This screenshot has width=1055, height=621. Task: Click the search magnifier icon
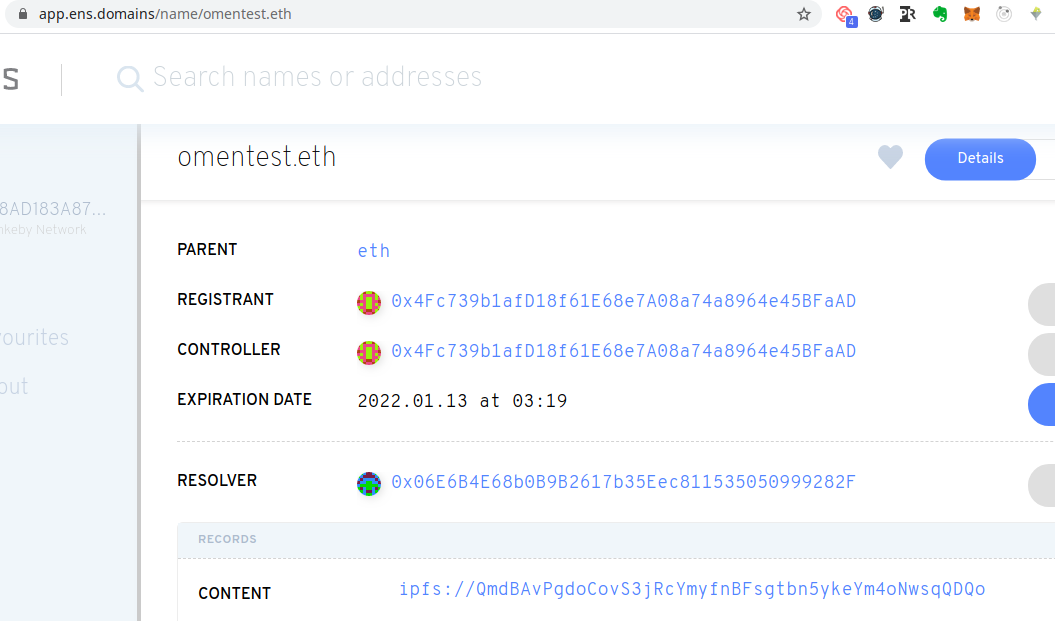(130, 78)
